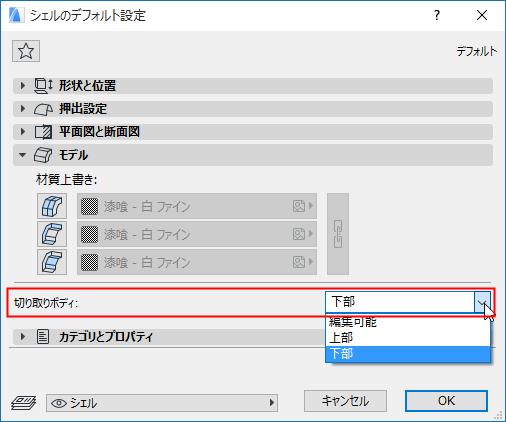This screenshot has width=506, height=422.
Task: Click the カテゴリとプロパティ list icon
Action: pyautogui.click(x=43, y=337)
